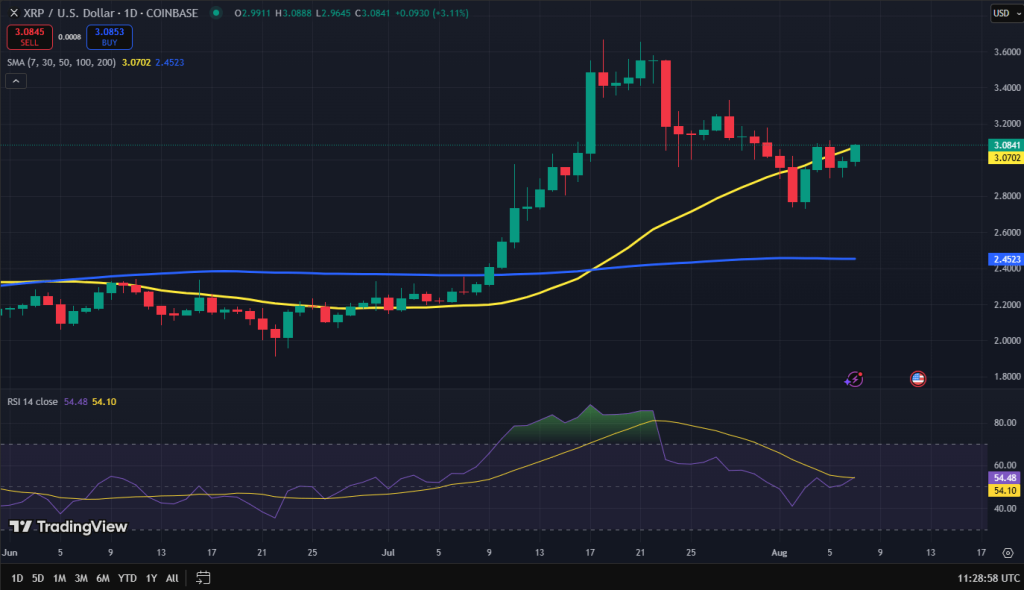Click the blue 2.4523 SMA legend value

pos(170,63)
